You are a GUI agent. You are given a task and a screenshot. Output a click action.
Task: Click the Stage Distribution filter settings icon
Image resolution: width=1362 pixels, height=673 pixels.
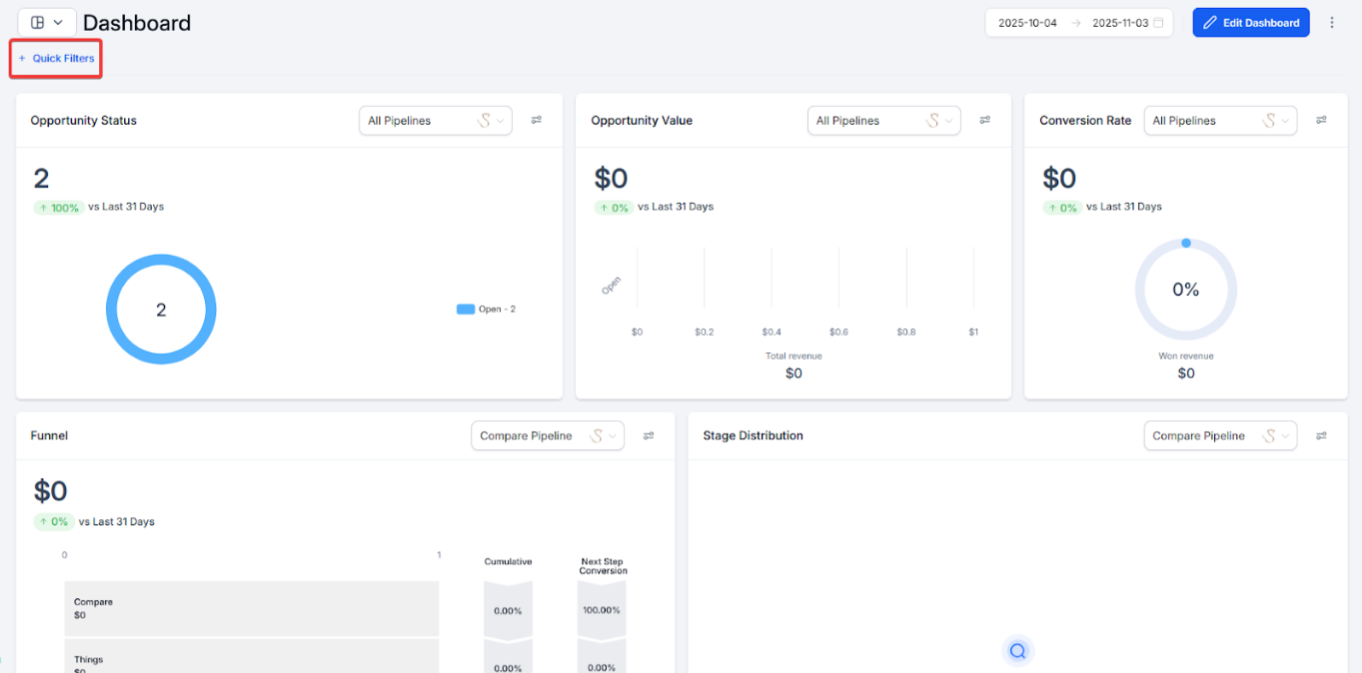(1321, 436)
